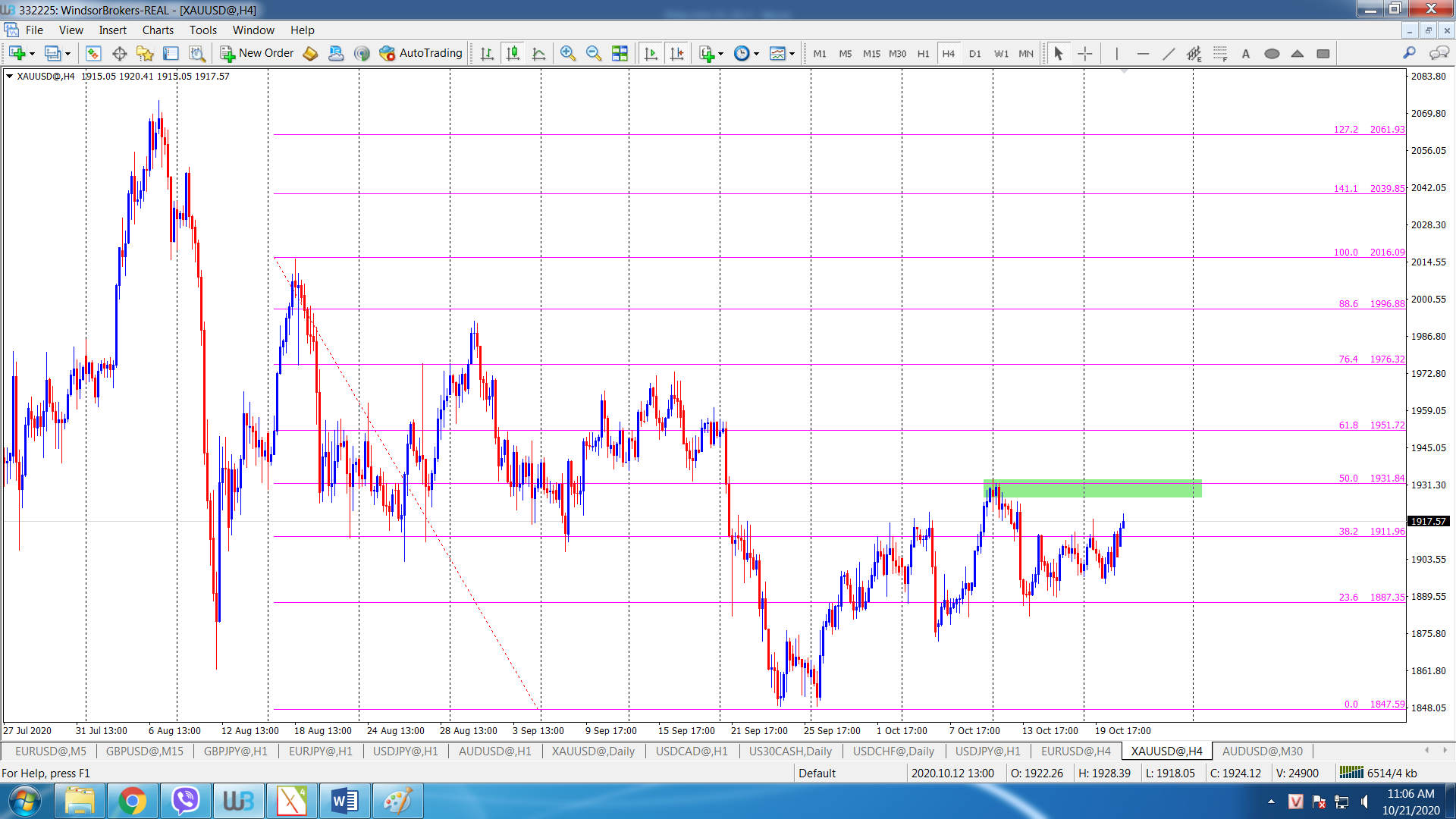Open the File menu
1456x819 pixels.
pyautogui.click(x=34, y=30)
